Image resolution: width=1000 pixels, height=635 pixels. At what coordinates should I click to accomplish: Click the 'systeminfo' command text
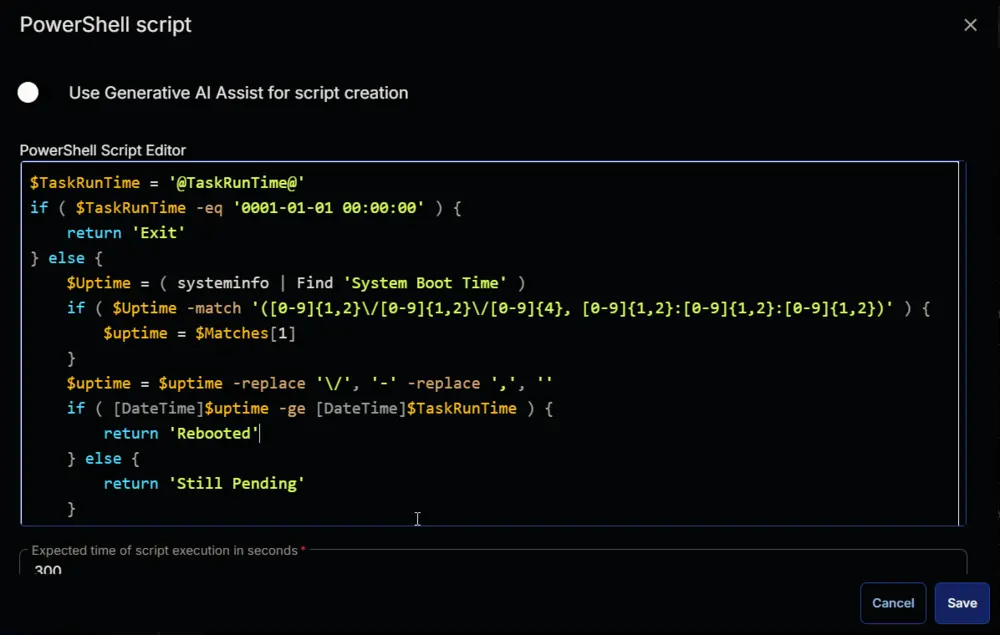pos(223,283)
